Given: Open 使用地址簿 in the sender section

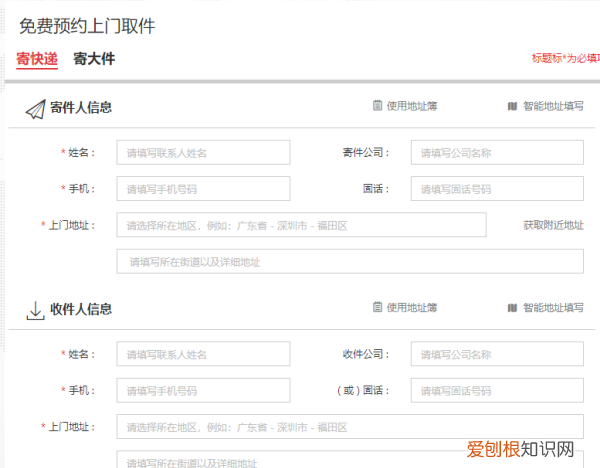Looking at the screenshot, I should tap(412, 106).
